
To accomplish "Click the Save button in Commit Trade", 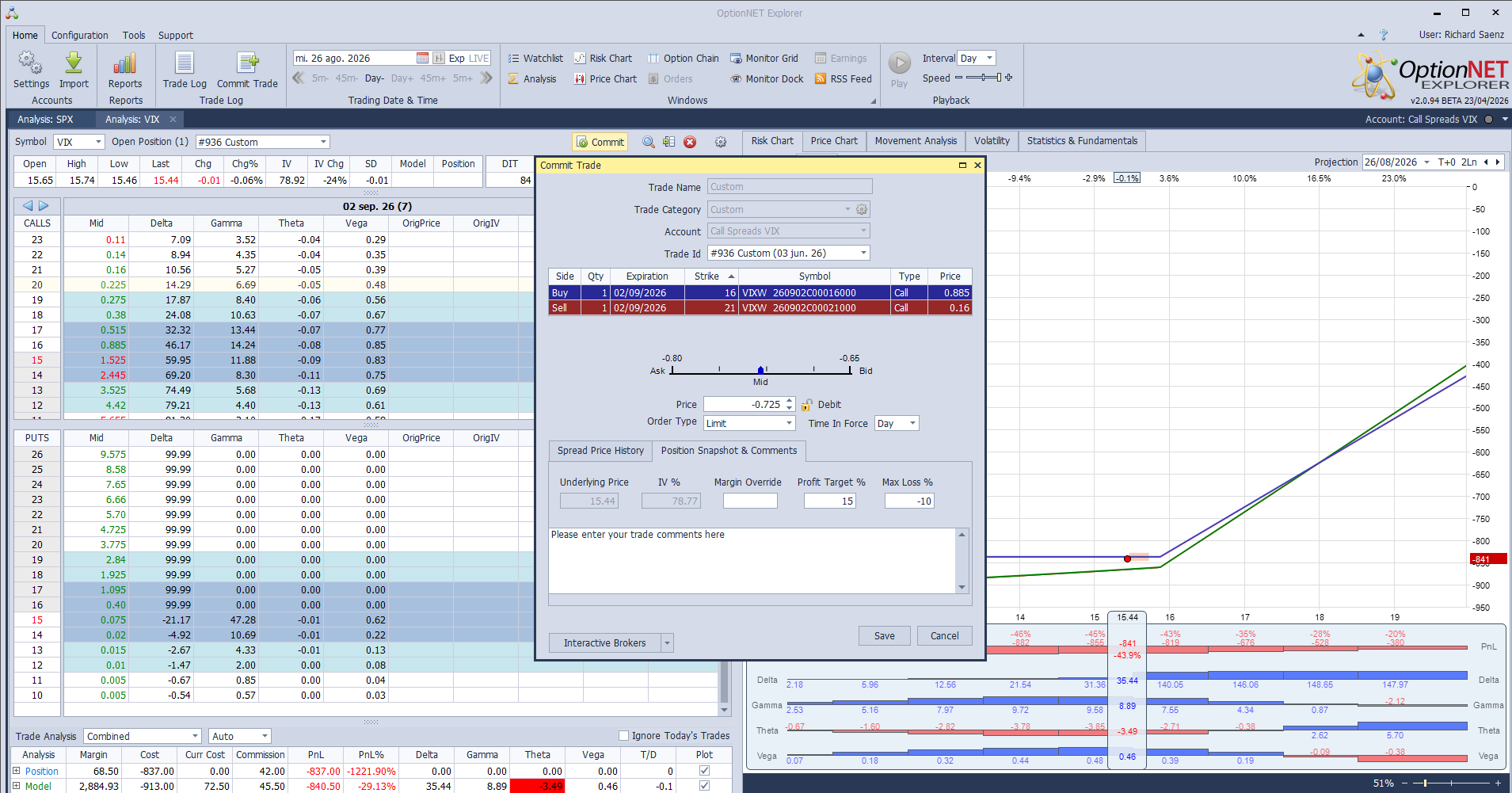I will (885, 635).
